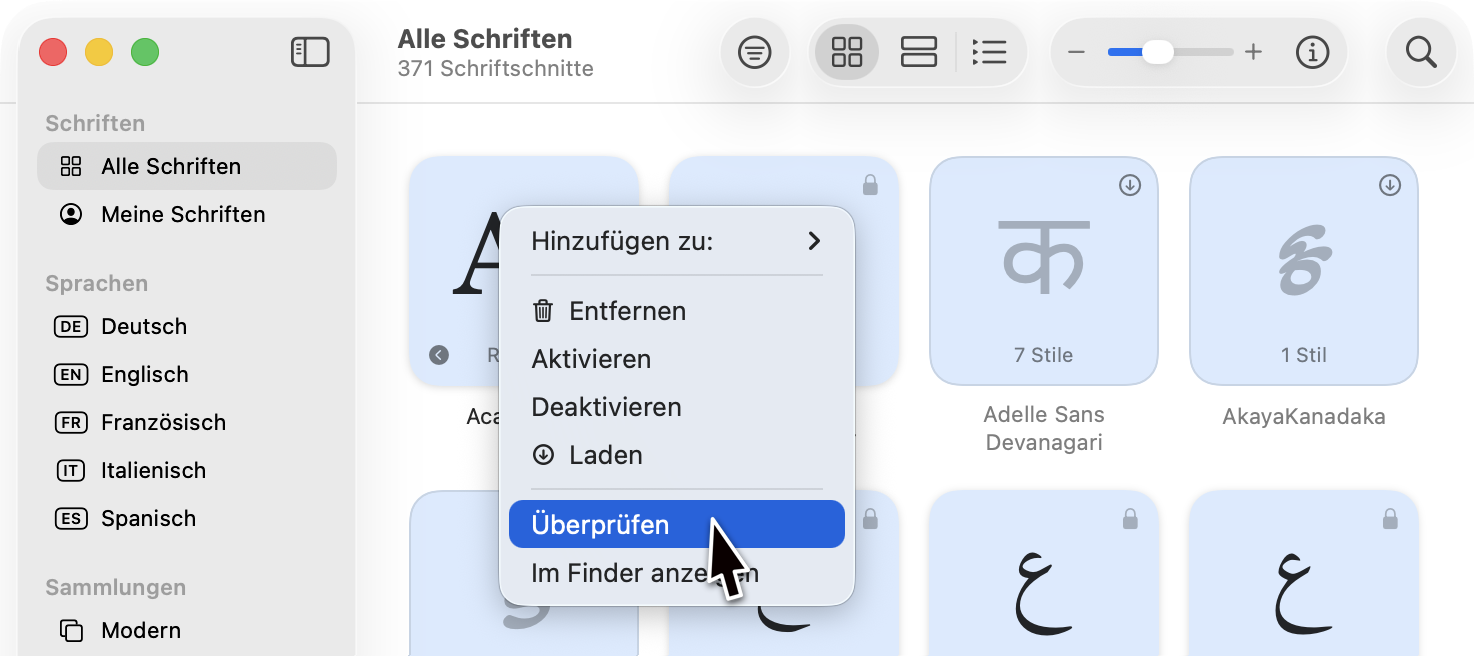Open the font filter options icon

coord(755,52)
